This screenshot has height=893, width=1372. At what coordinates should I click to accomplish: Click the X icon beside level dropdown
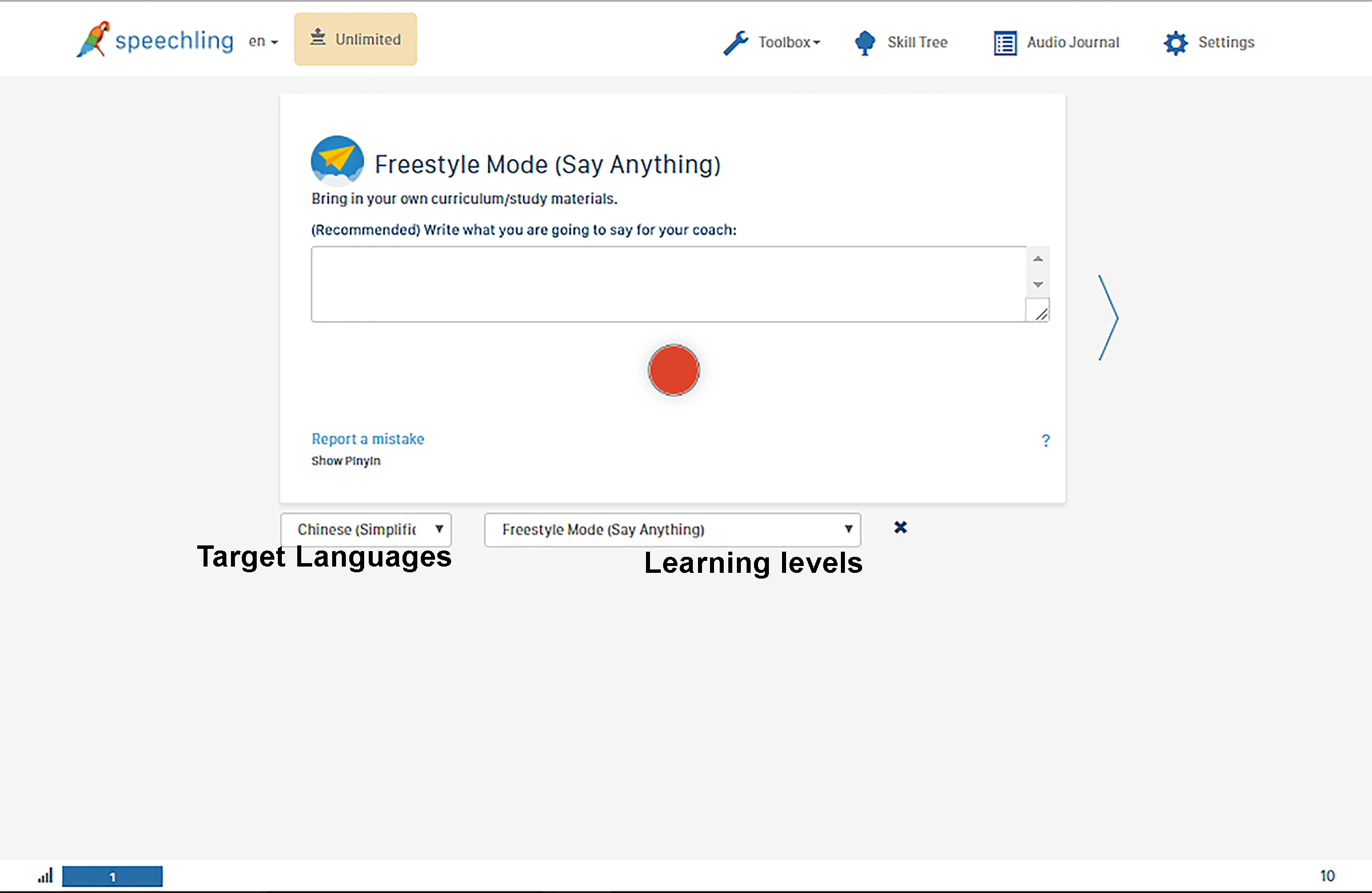point(900,528)
